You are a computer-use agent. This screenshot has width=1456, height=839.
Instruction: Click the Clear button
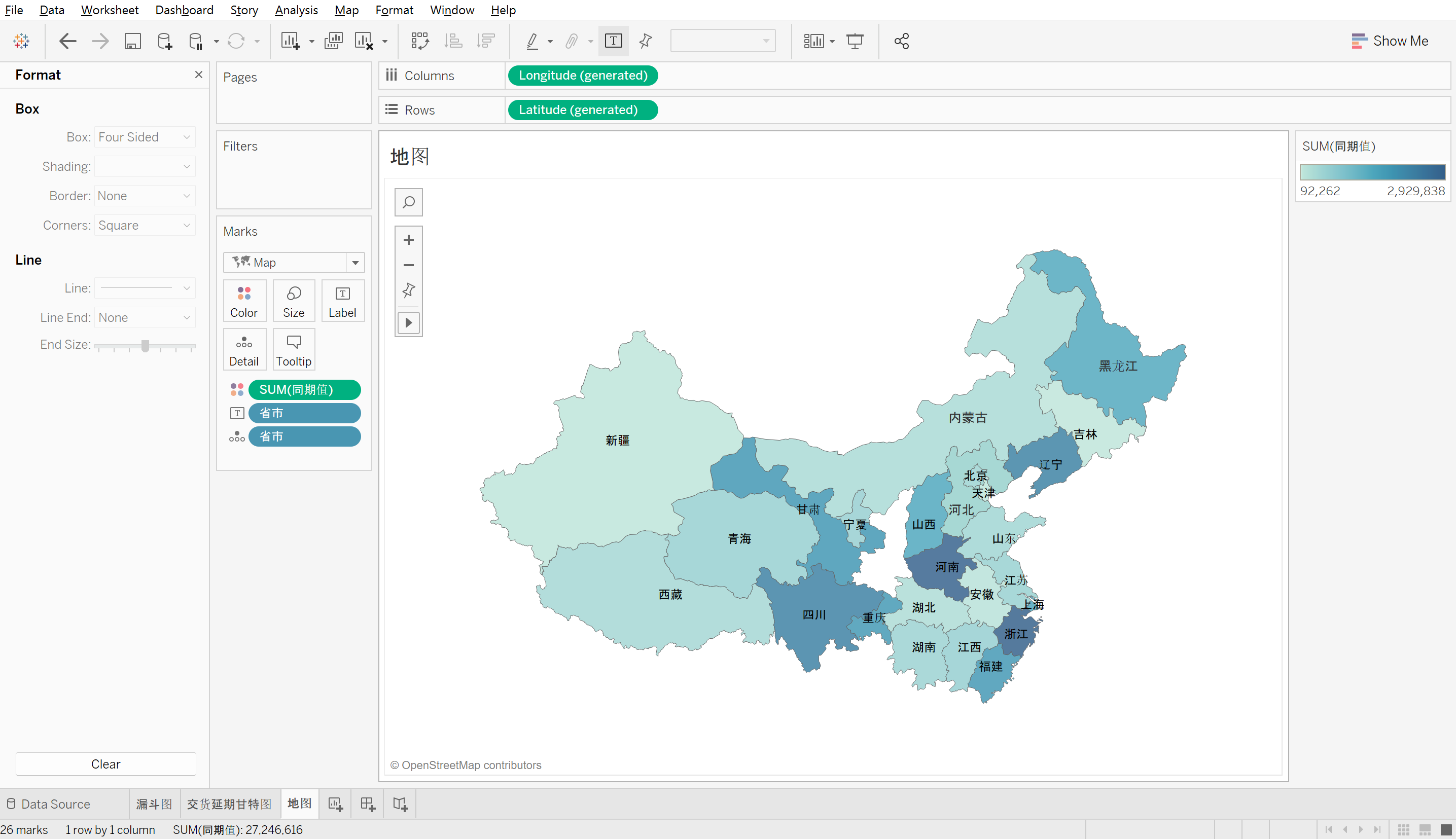tap(105, 764)
